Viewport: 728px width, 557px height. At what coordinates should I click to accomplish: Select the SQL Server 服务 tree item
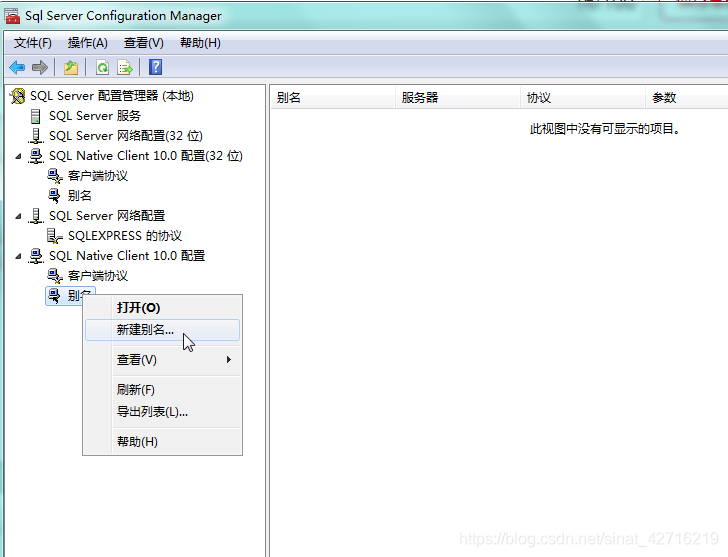95,116
